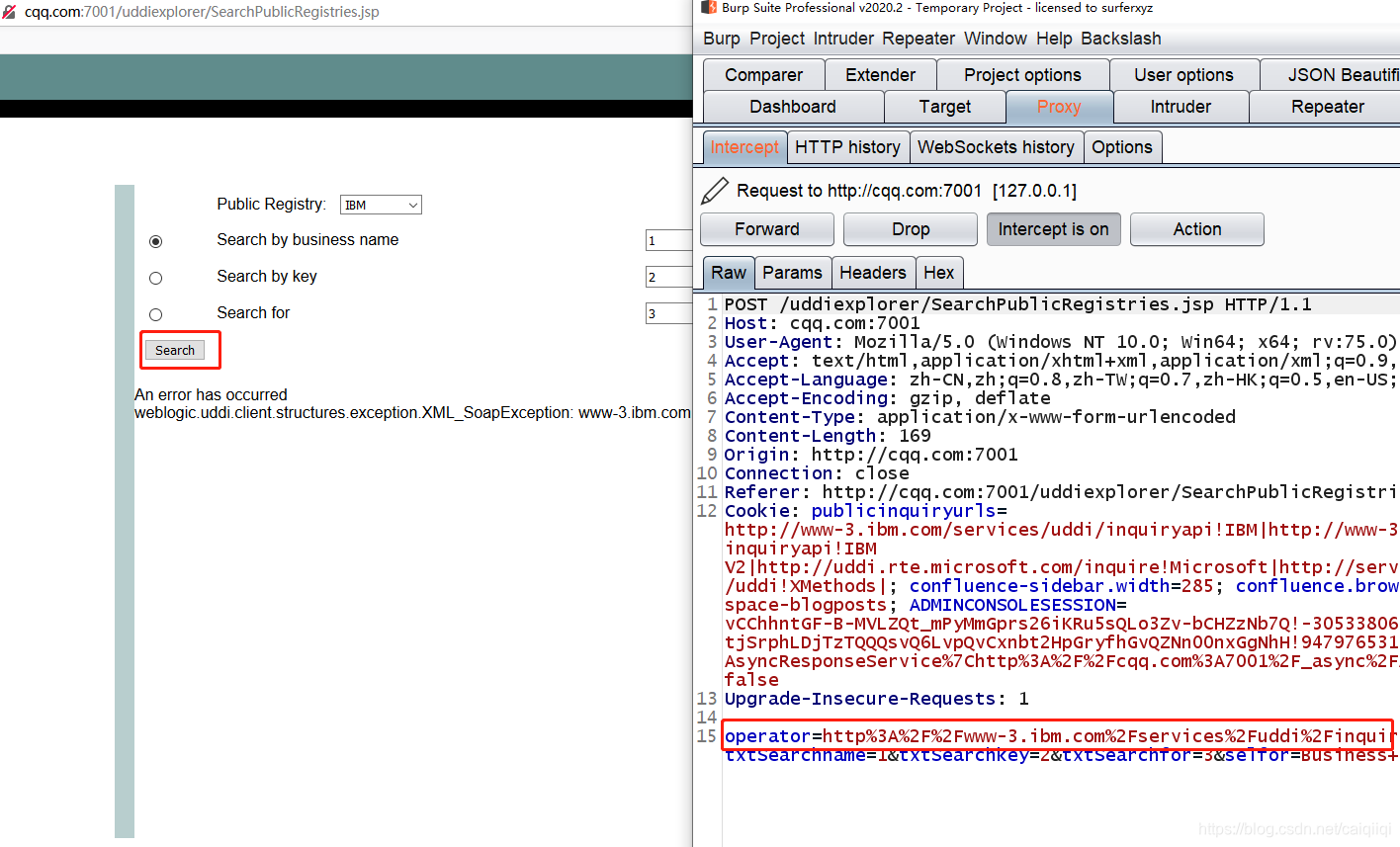Select the Intercept sub-tab

tap(744, 147)
